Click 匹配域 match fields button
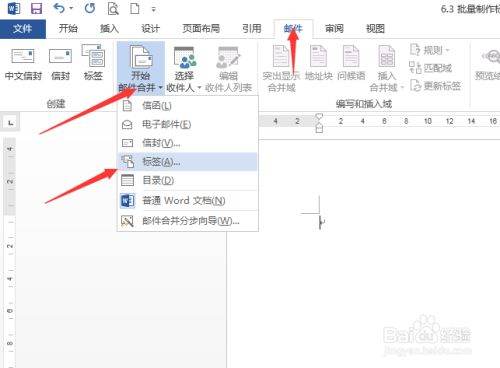The width and height of the screenshot is (500, 368). coord(430,68)
